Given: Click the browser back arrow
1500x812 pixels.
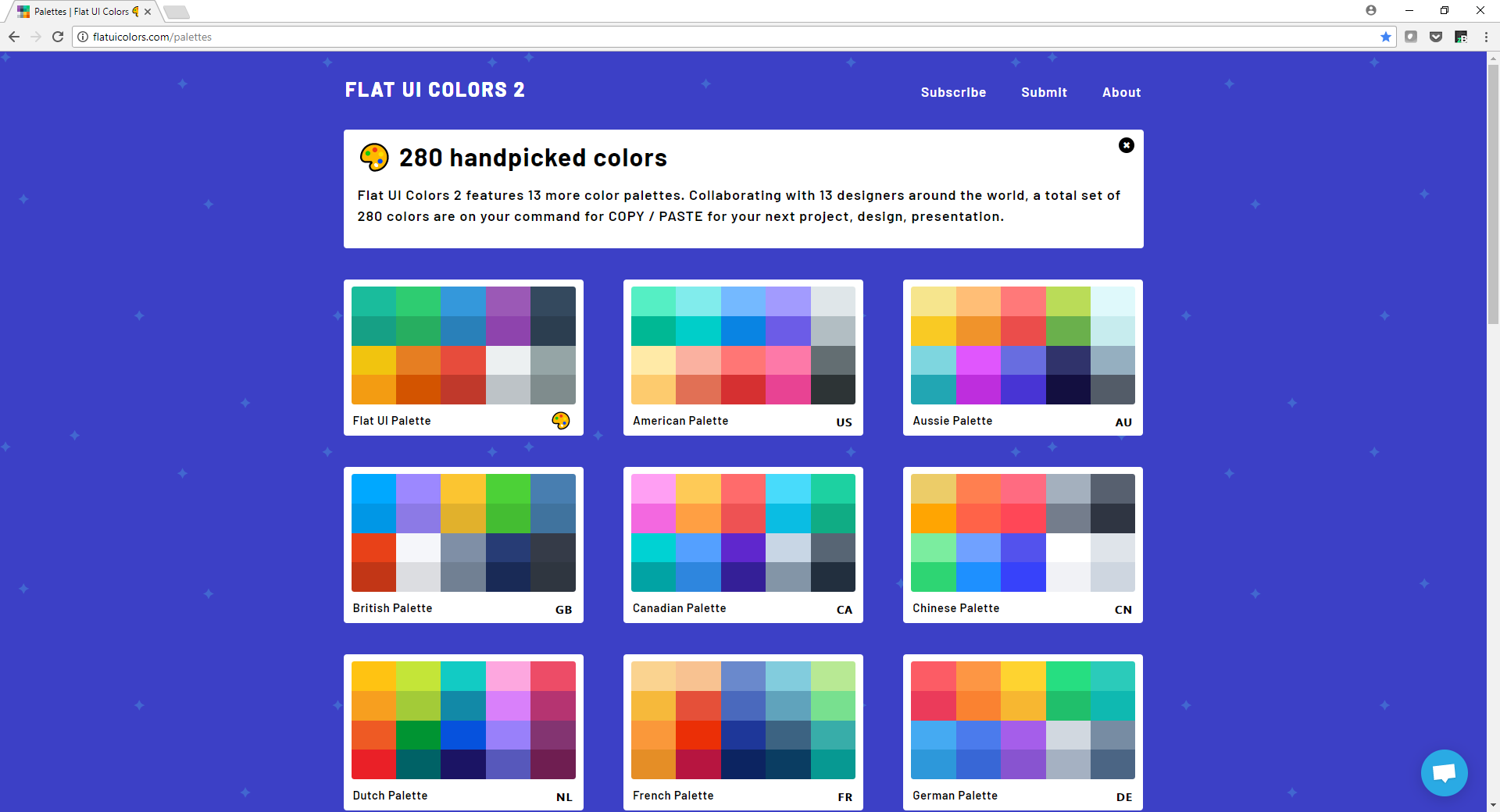Looking at the screenshot, I should [x=14, y=37].
